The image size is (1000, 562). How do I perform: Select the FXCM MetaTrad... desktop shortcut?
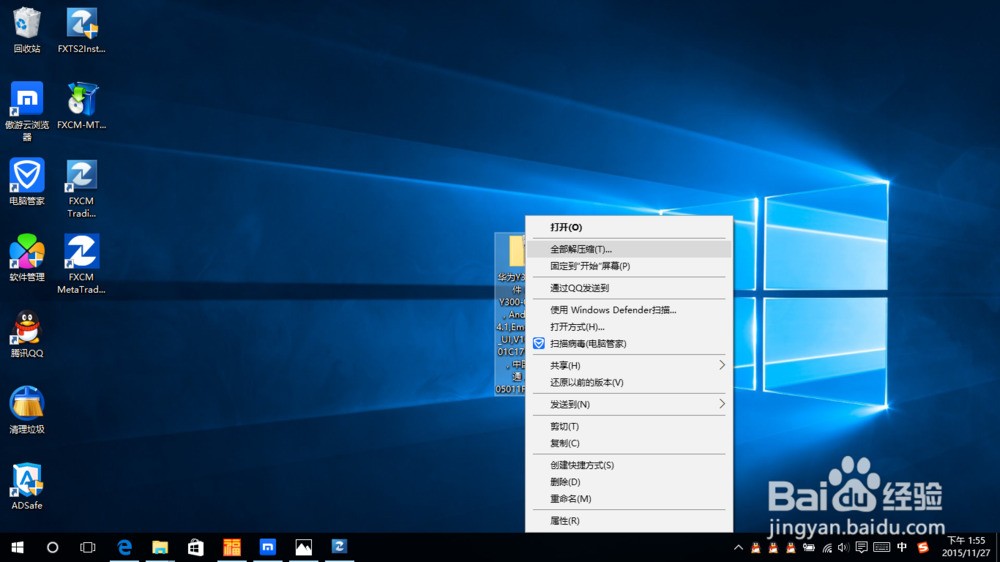tap(81, 264)
